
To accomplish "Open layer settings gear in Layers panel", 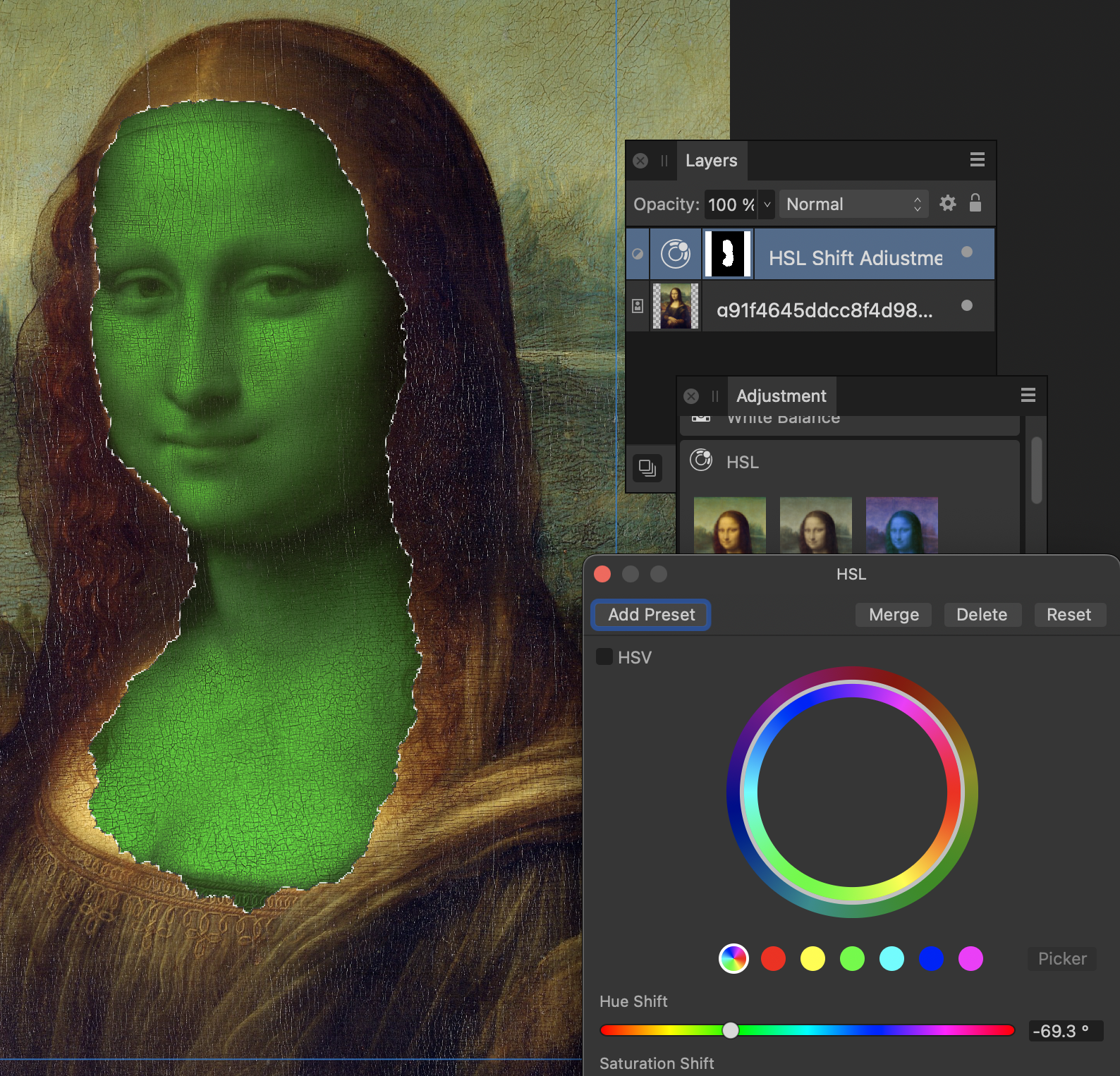I will pos(948,204).
